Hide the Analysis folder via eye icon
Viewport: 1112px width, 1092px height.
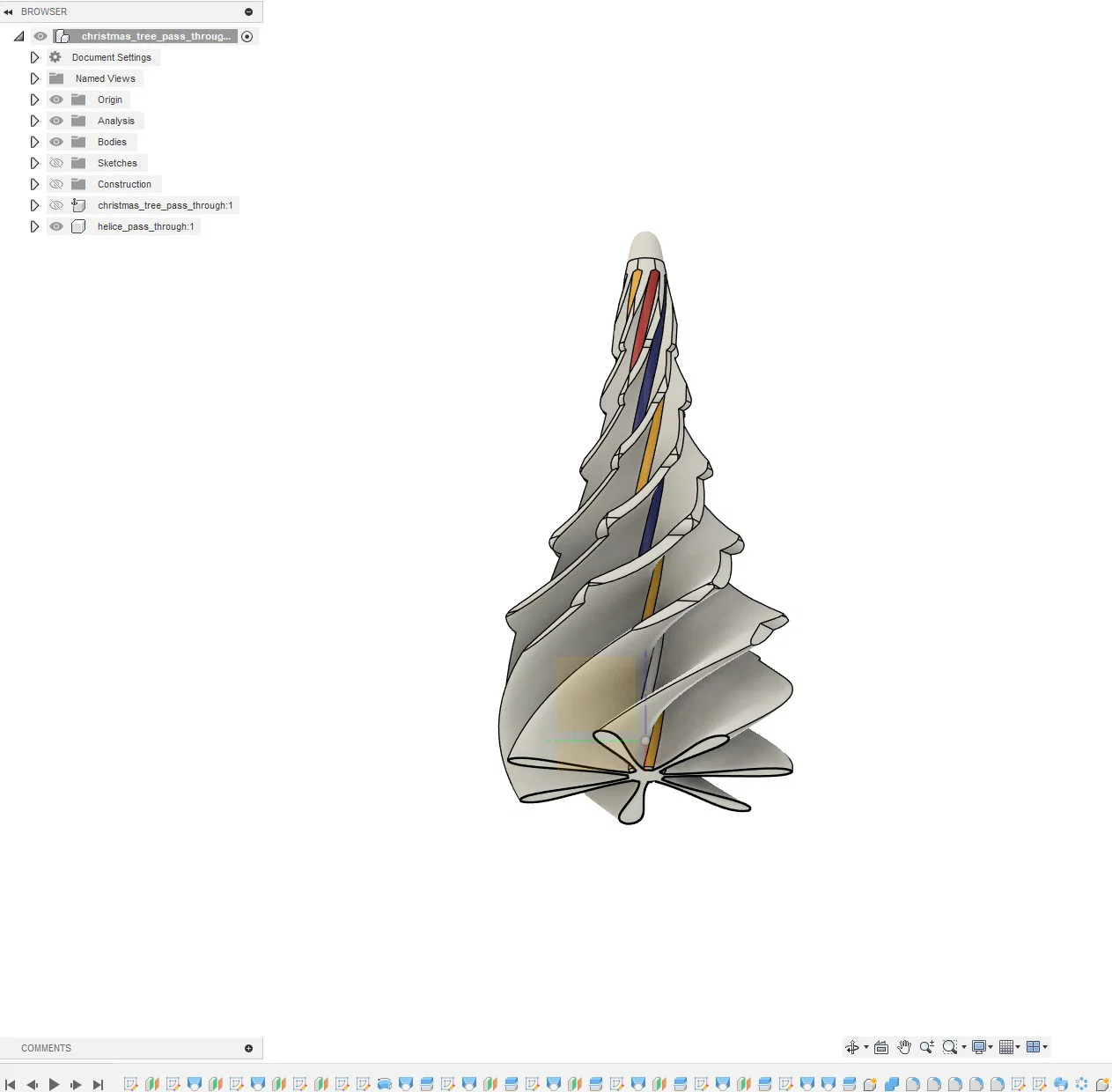pyautogui.click(x=56, y=121)
